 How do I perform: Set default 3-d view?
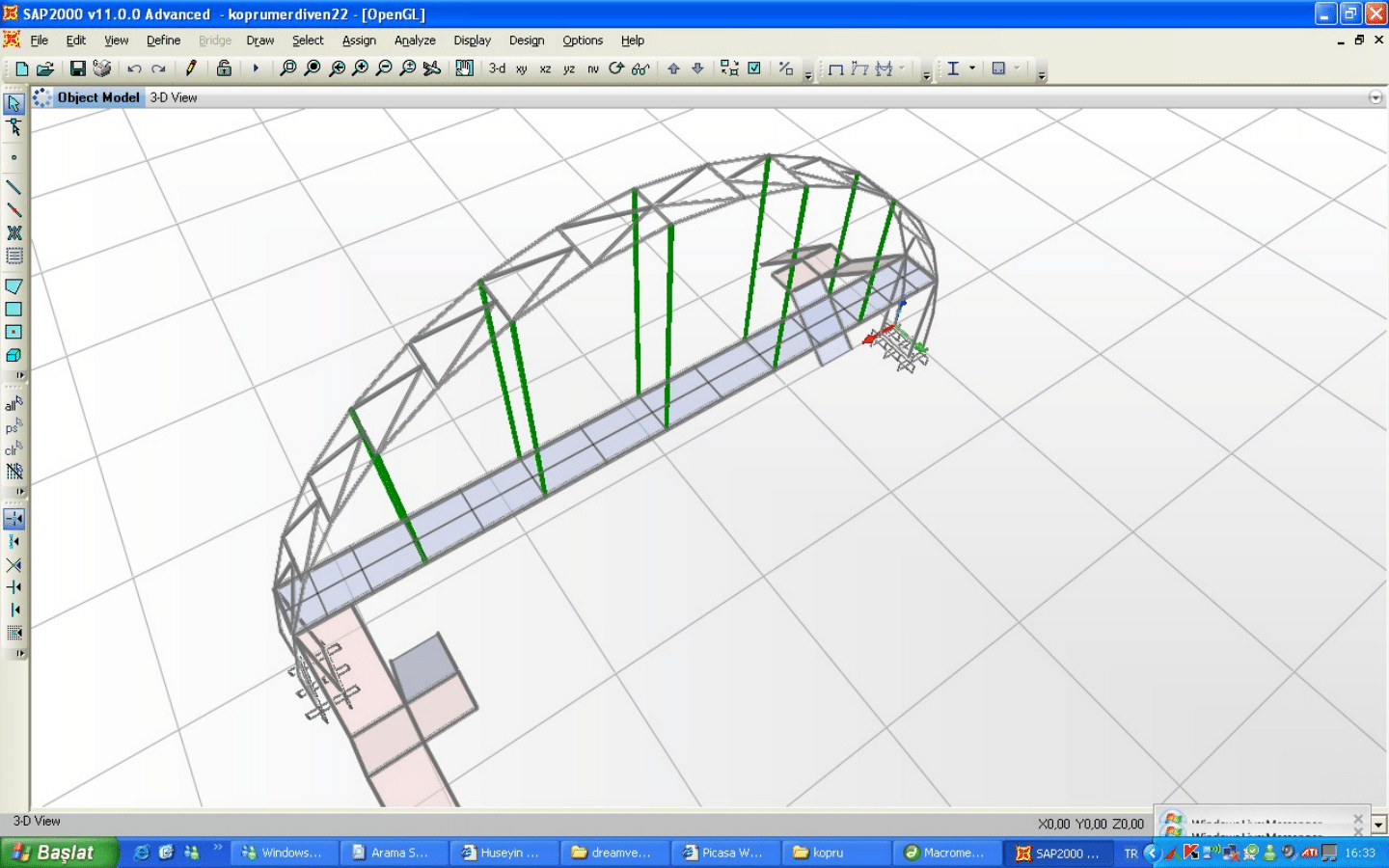[497, 68]
